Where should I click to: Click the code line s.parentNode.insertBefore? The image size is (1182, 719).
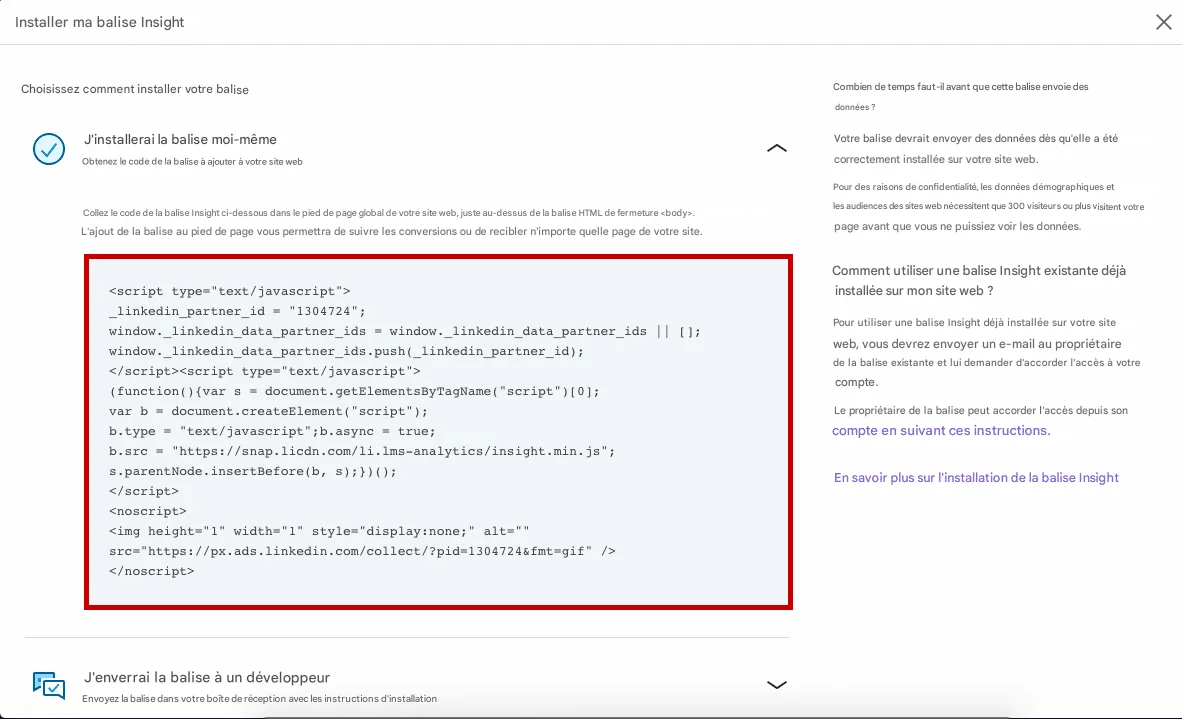point(253,471)
